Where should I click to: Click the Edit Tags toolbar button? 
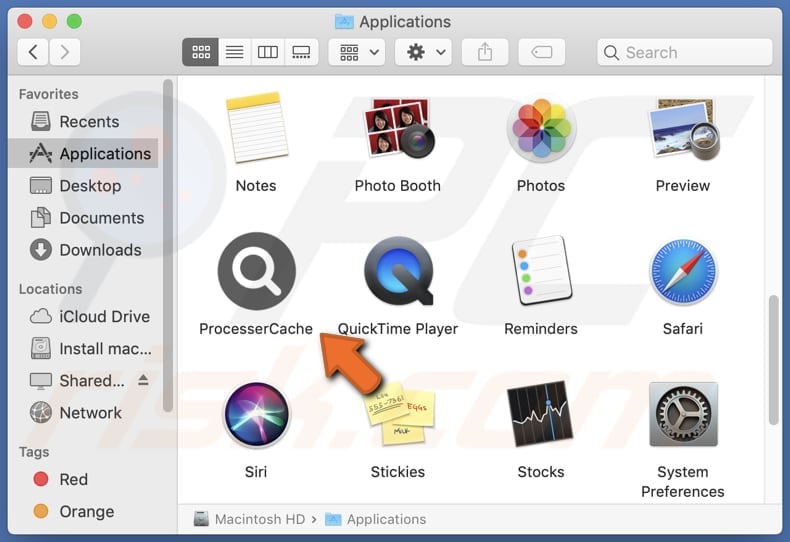pyautogui.click(x=542, y=52)
